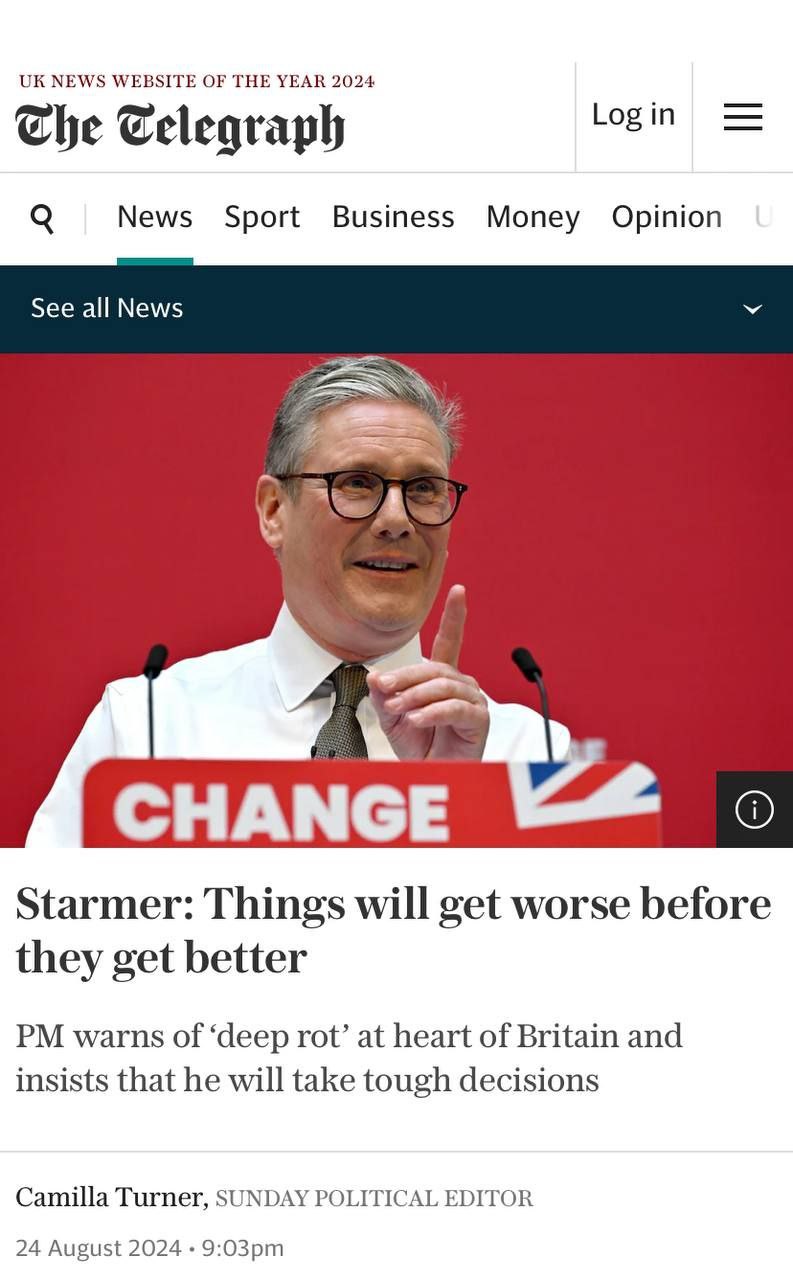Click the article subheading about 'deep rot'
The image size is (793, 1280).
coord(349,1057)
